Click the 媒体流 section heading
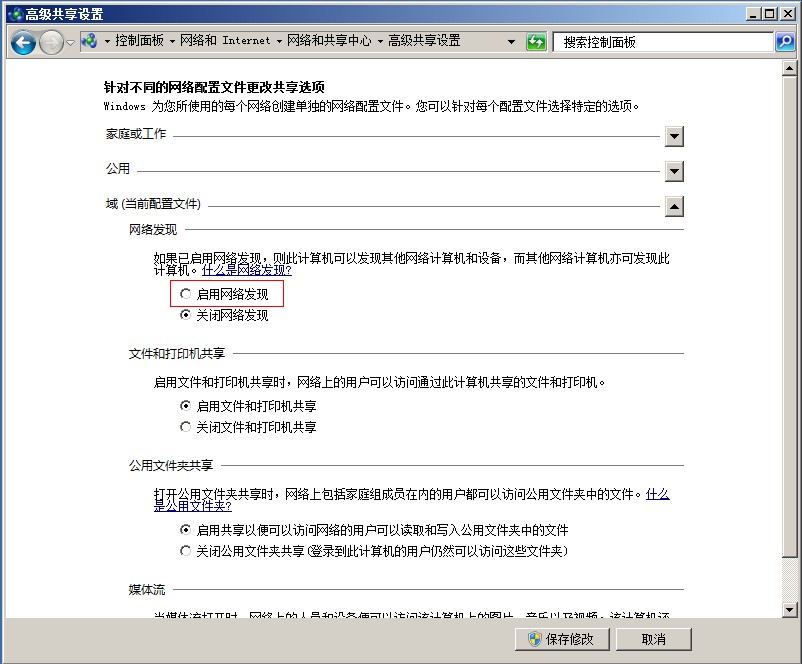 pyautogui.click(x=146, y=590)
